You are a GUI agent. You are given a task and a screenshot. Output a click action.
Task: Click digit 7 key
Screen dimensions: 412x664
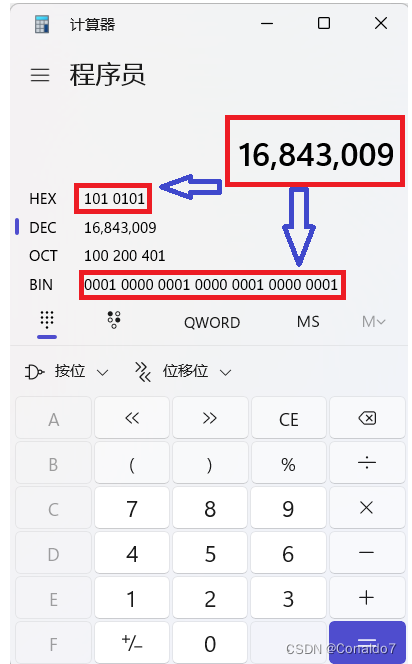click(132, 508)
